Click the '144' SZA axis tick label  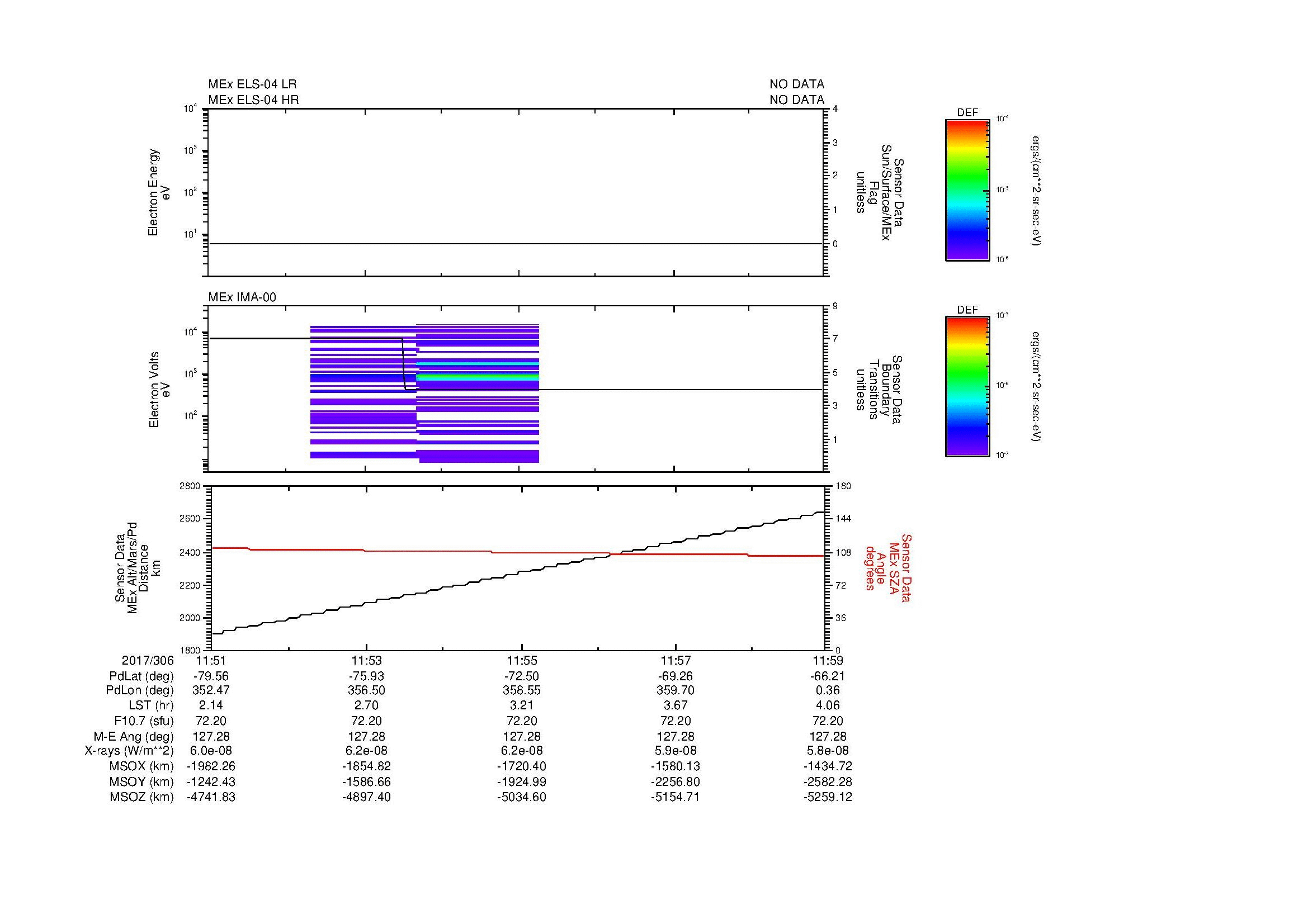(843, 519)
